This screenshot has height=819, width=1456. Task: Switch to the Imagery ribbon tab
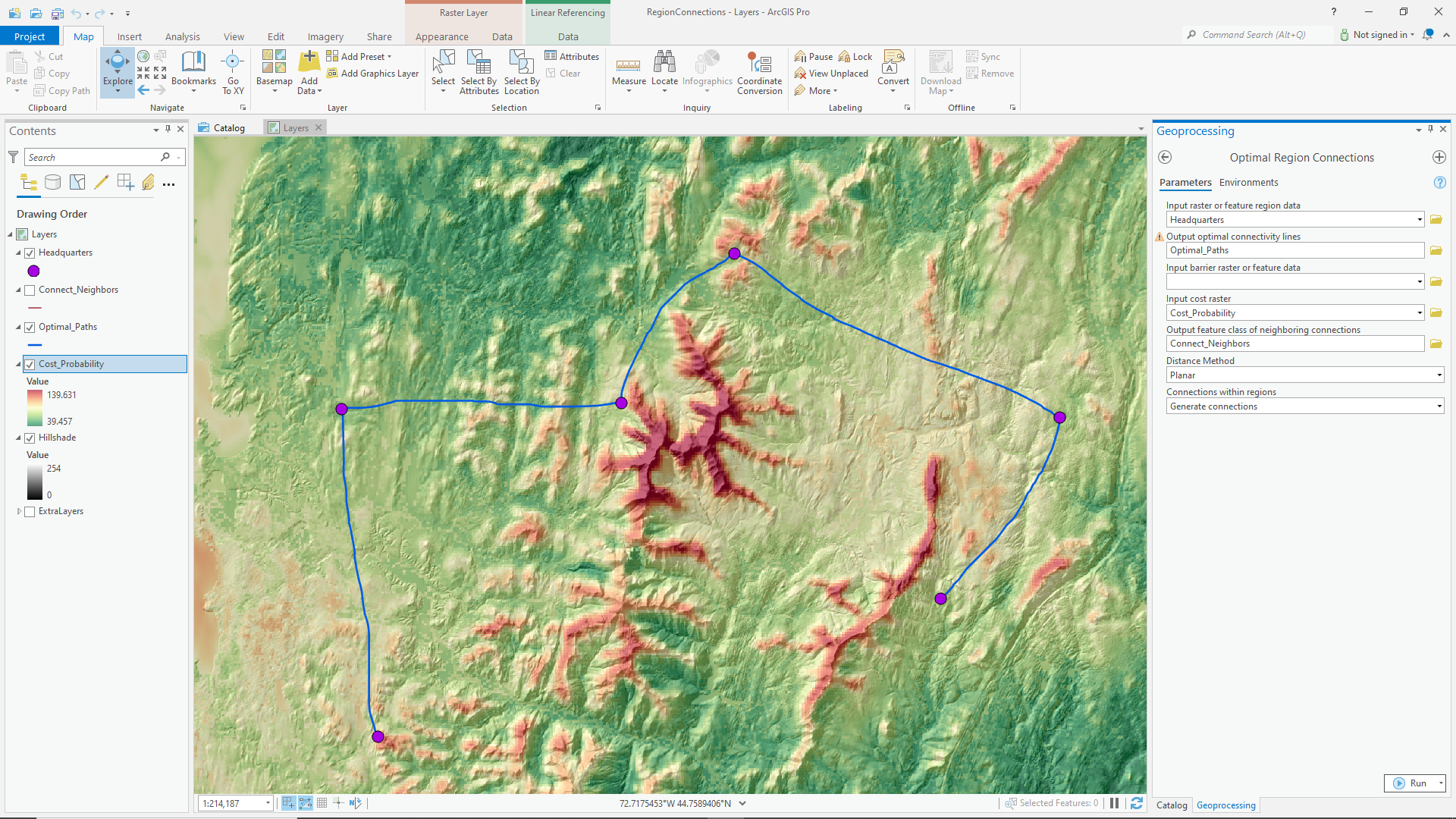(x=325, y=36)
